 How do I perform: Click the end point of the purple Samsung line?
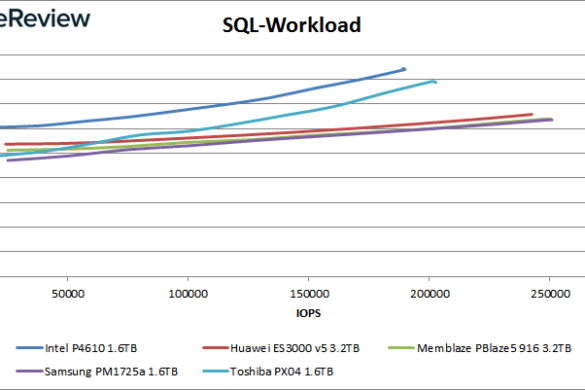(551, 120)
